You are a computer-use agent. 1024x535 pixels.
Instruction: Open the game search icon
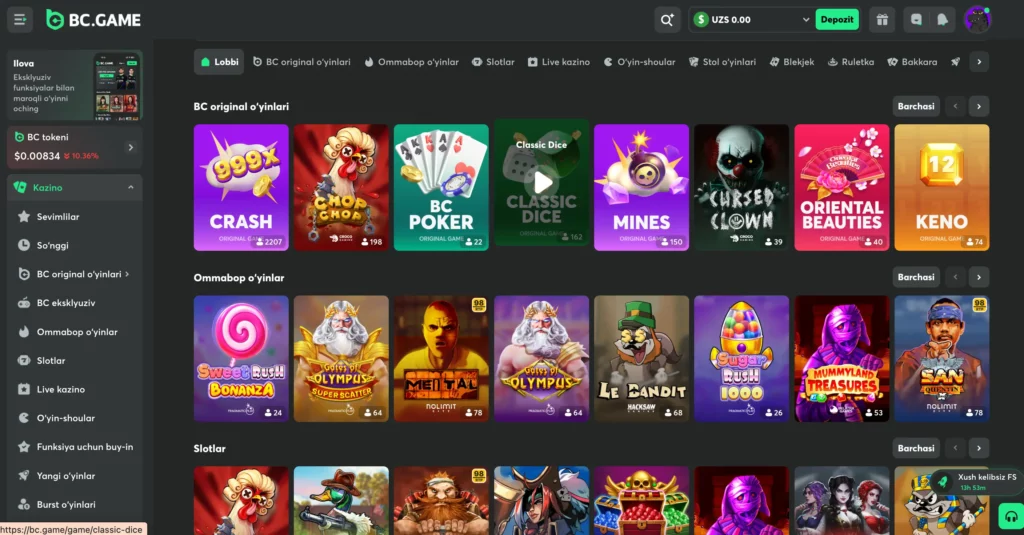(667, 20)
